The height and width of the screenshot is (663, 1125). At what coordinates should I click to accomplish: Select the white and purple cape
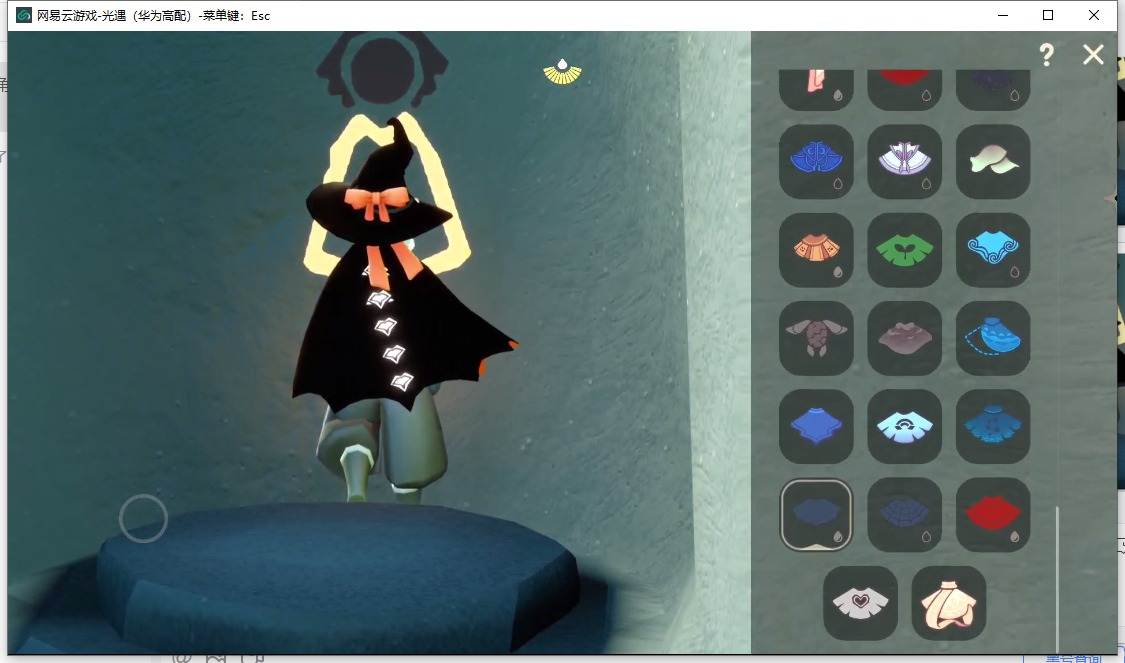pyautogui.click(x=904, y=161)
